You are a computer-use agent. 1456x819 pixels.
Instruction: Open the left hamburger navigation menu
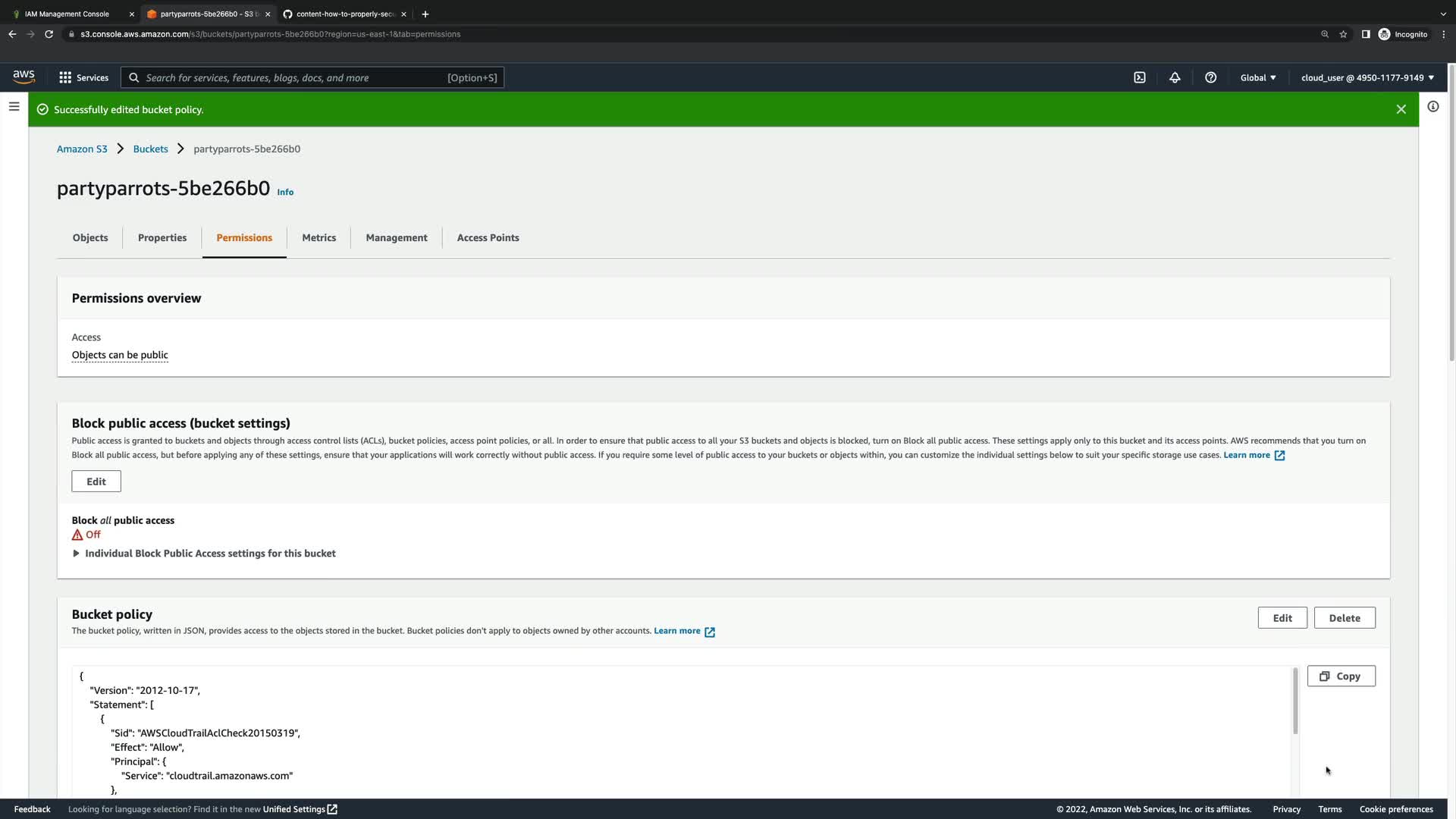pos(14,107)
